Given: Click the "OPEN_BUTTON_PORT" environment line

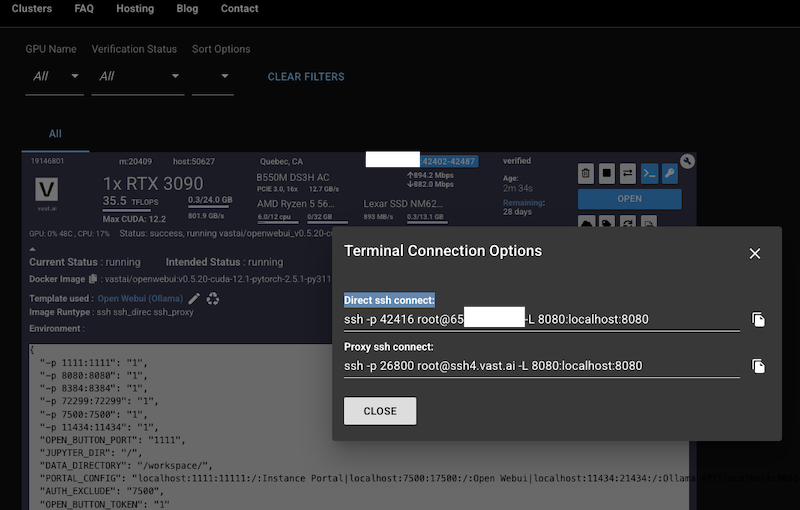Looking at the screenshot, I should [113, 440].
